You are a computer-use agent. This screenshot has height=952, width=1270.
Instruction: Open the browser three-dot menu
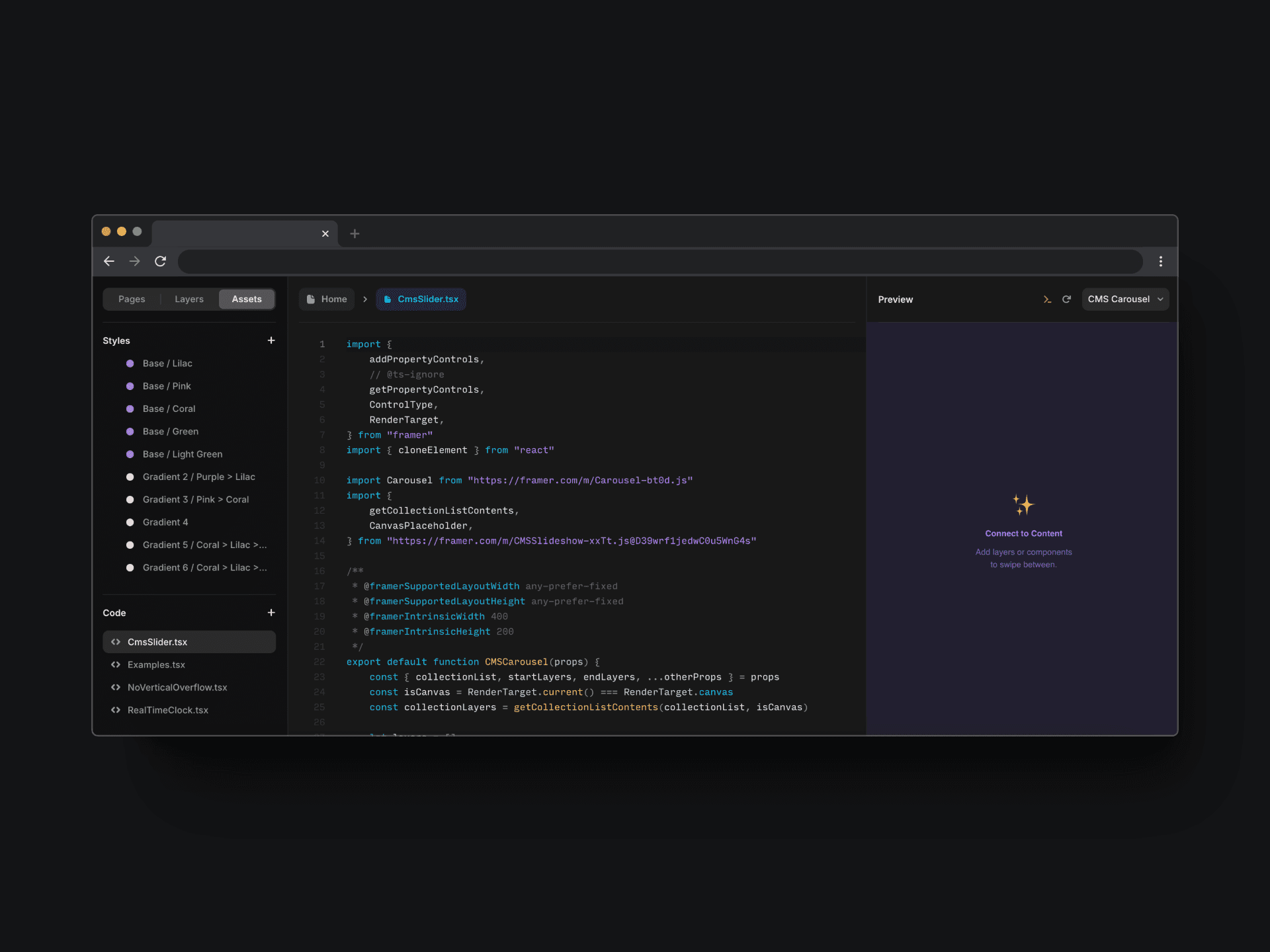(1160, 261)
